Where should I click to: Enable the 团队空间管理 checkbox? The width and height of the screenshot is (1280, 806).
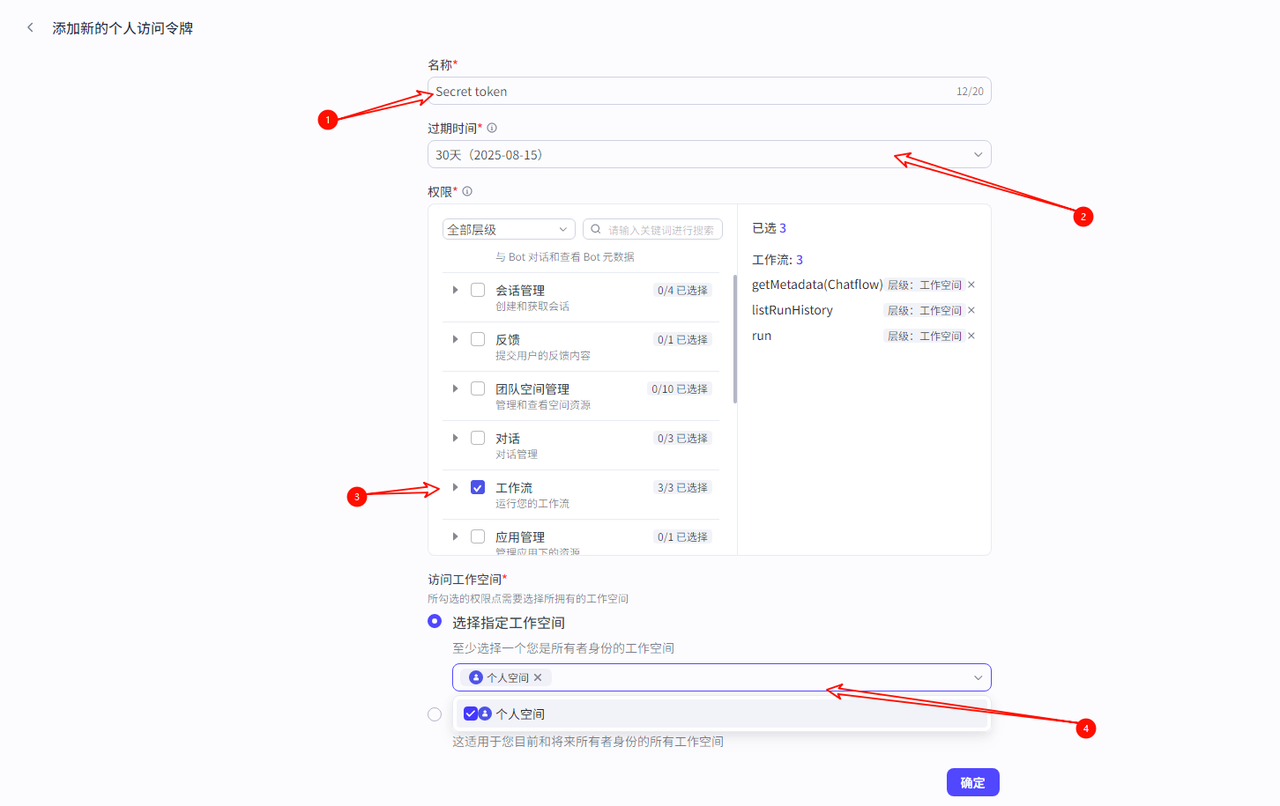pos(478,388)
